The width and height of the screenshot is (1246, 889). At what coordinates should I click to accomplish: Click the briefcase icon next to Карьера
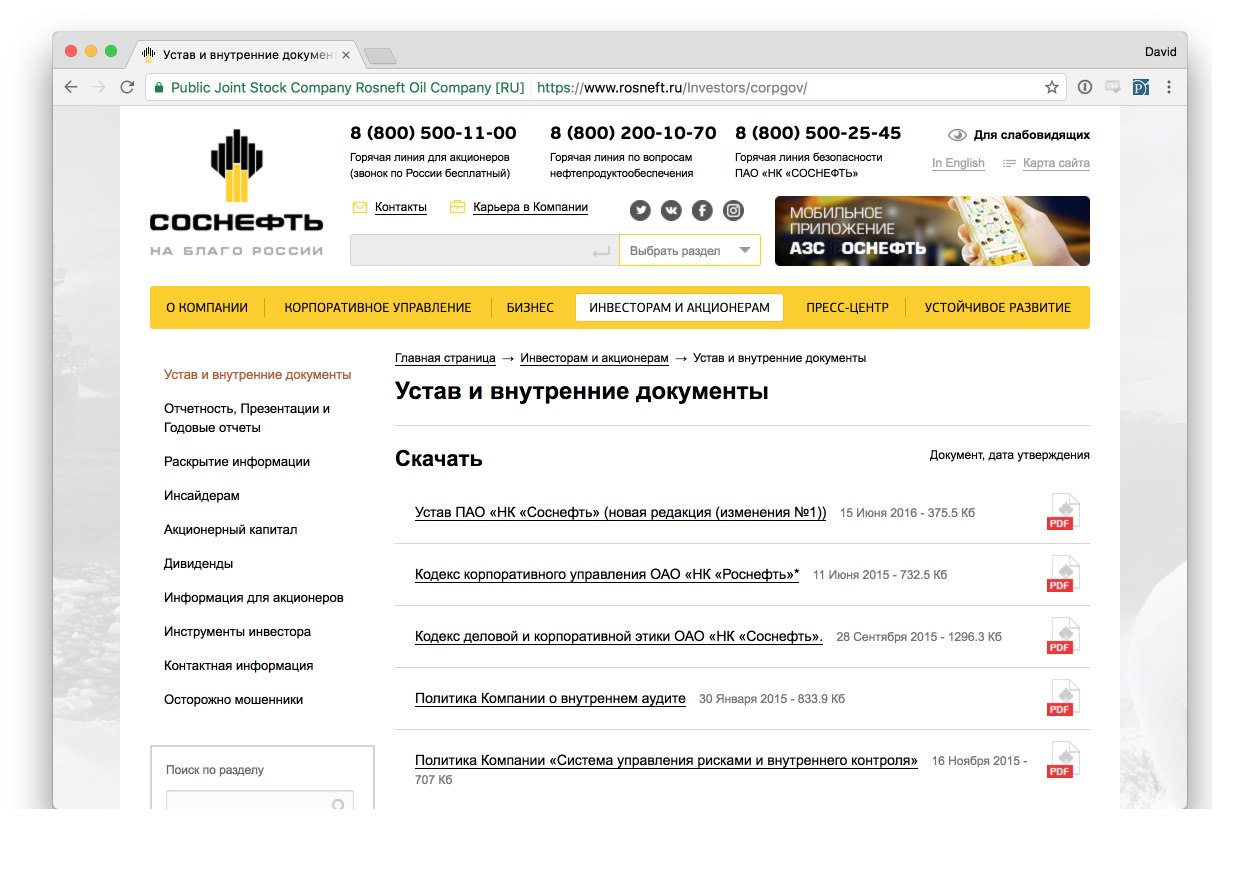(x=458, y=207)
